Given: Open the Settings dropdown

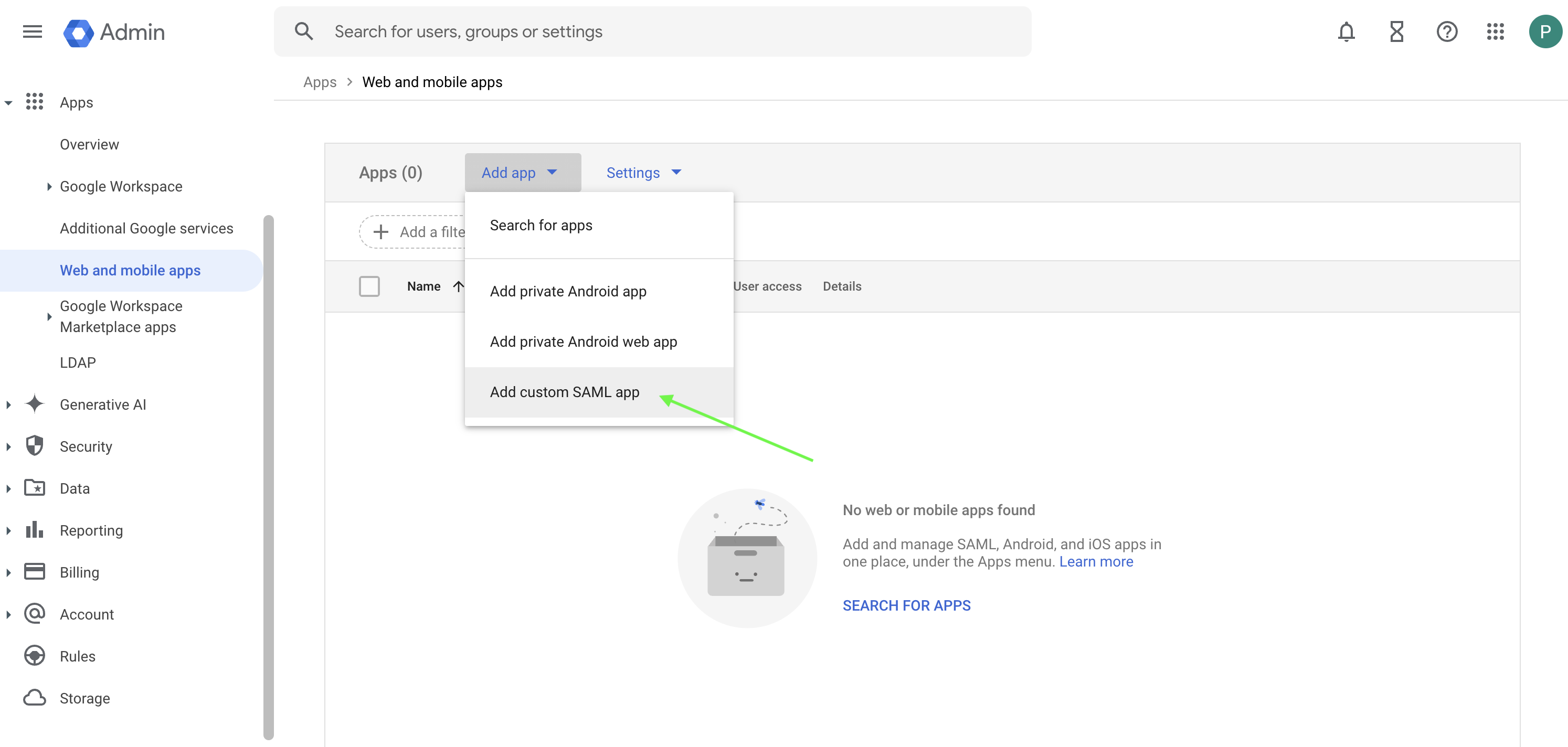Looking at the screenshot, I should click(643, 173).
